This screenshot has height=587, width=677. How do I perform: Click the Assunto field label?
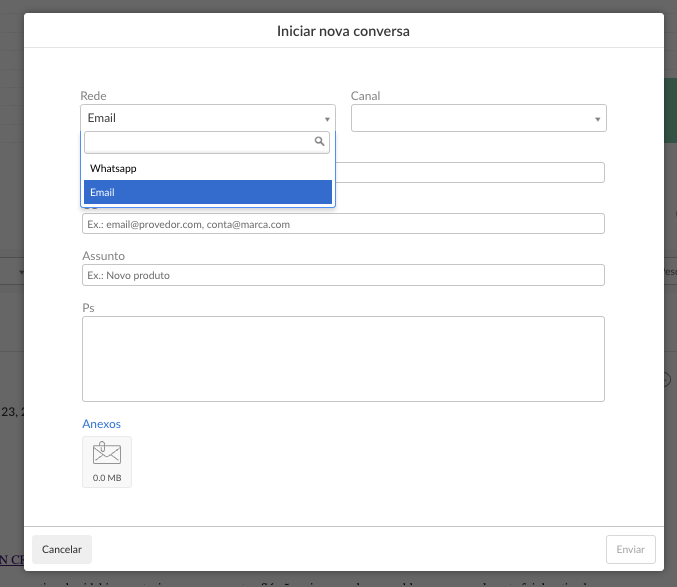click(x=103, y=256)
